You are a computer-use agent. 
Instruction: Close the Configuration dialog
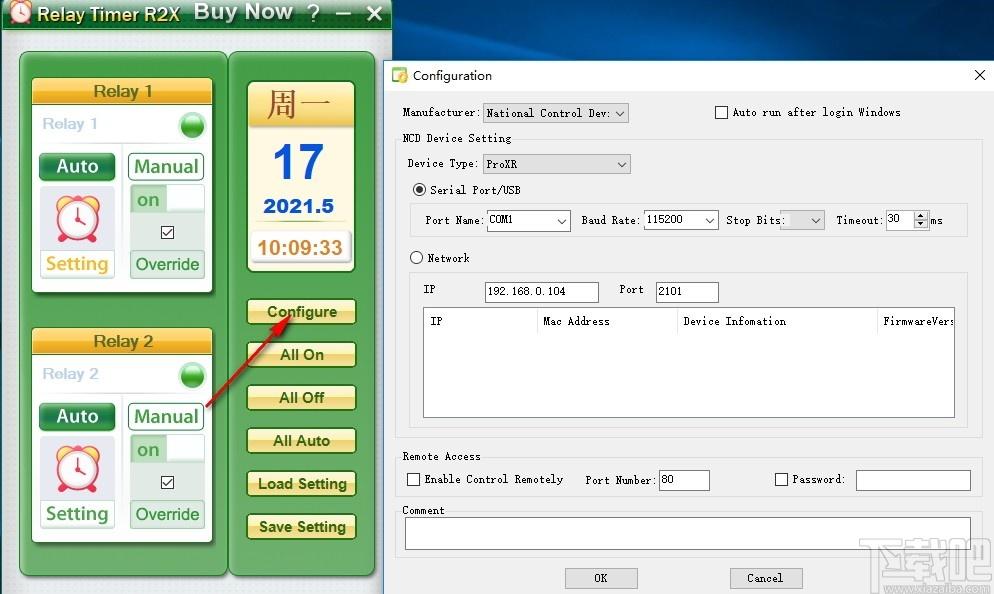tap(979, 75)
